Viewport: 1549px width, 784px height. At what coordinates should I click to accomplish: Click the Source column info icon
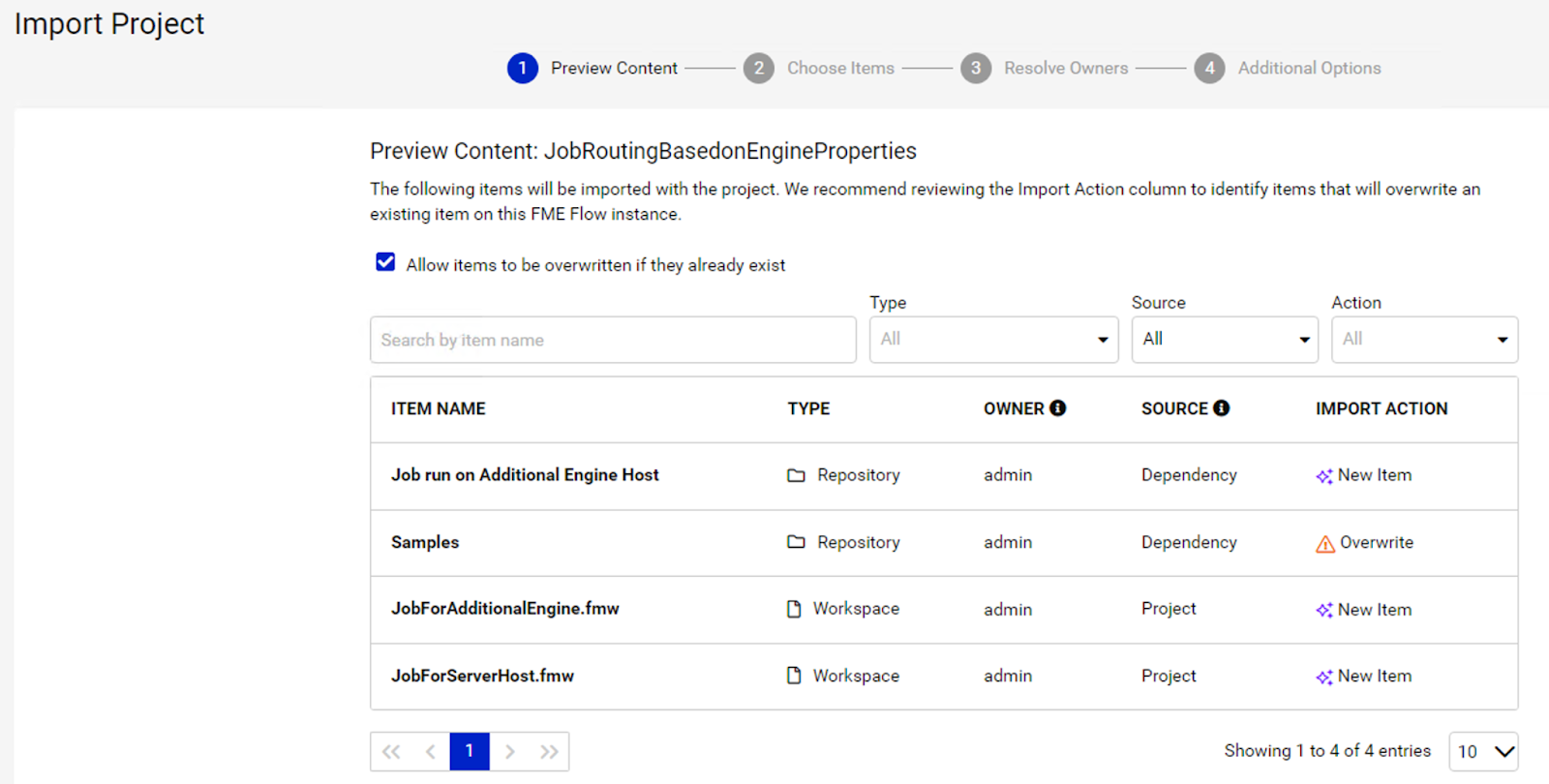[1222, 408]
